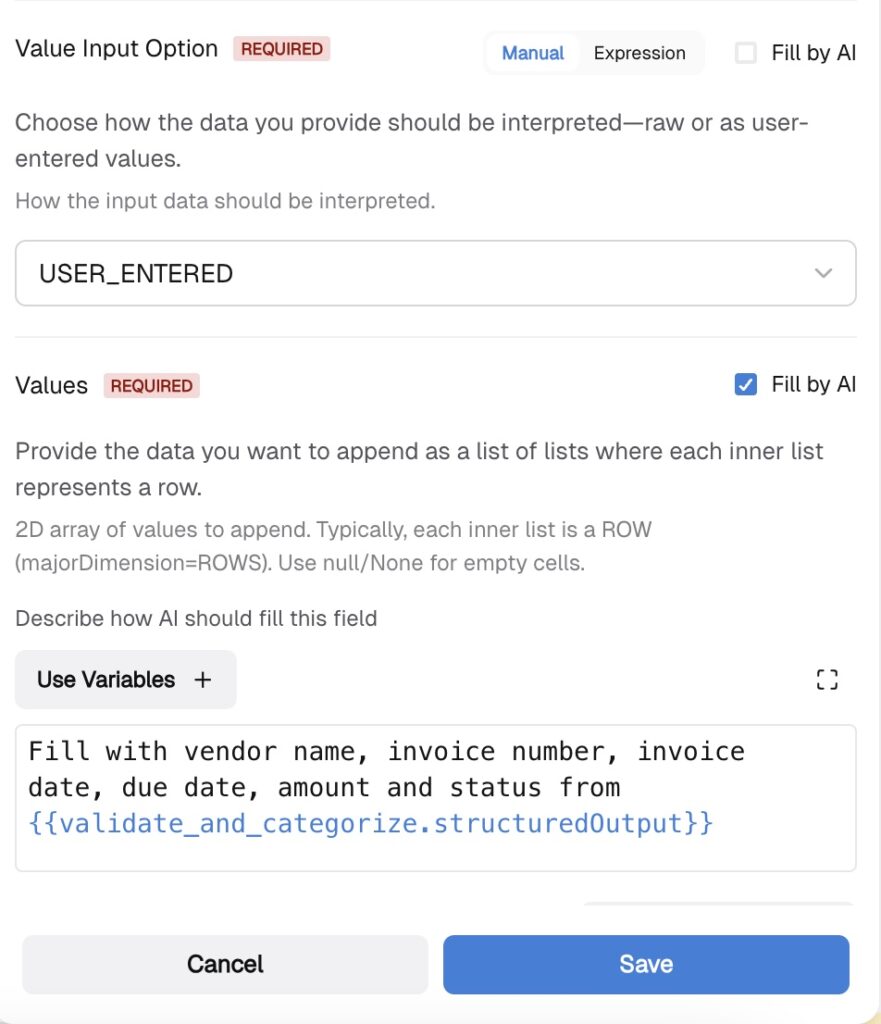Select the Manual tab
The width and height of the screenshot is (881, 1024).
tap(532, 53)
